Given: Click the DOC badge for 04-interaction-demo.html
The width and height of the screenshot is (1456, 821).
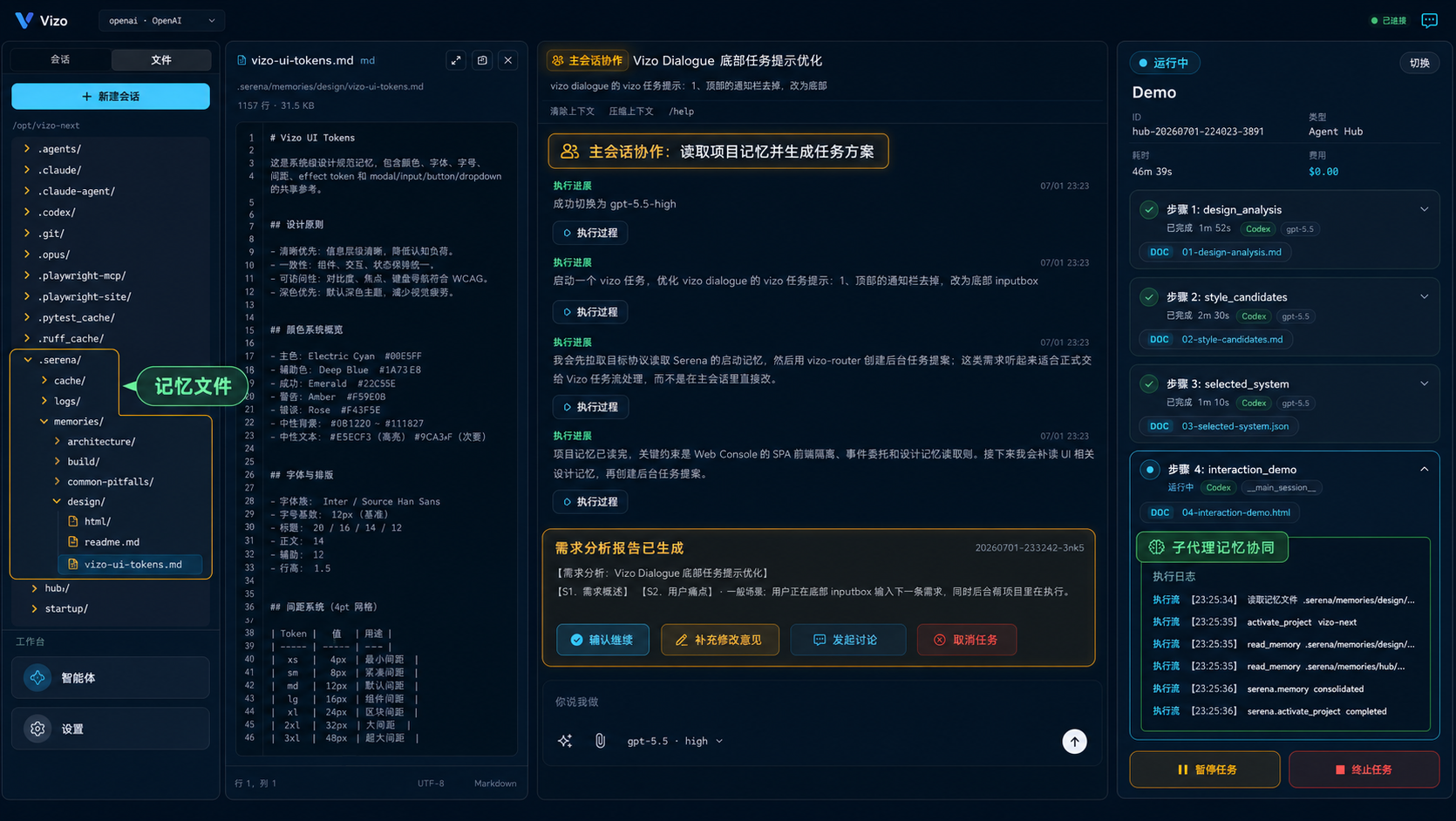Looking at the screenshot, I should point(1159,512).
